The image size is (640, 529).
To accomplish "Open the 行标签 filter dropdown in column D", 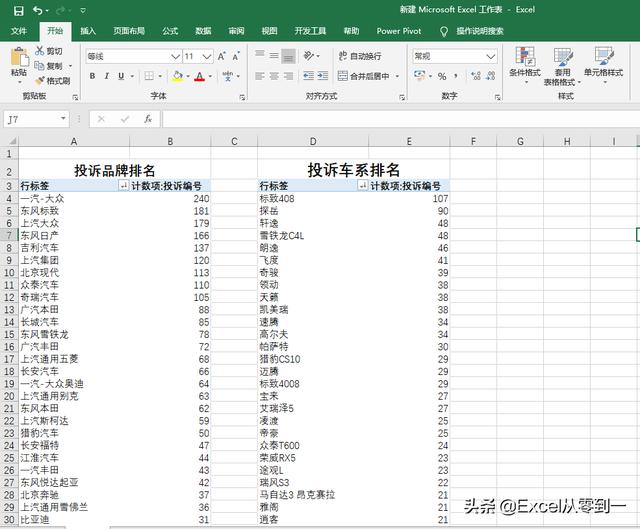I will [362, 186].
